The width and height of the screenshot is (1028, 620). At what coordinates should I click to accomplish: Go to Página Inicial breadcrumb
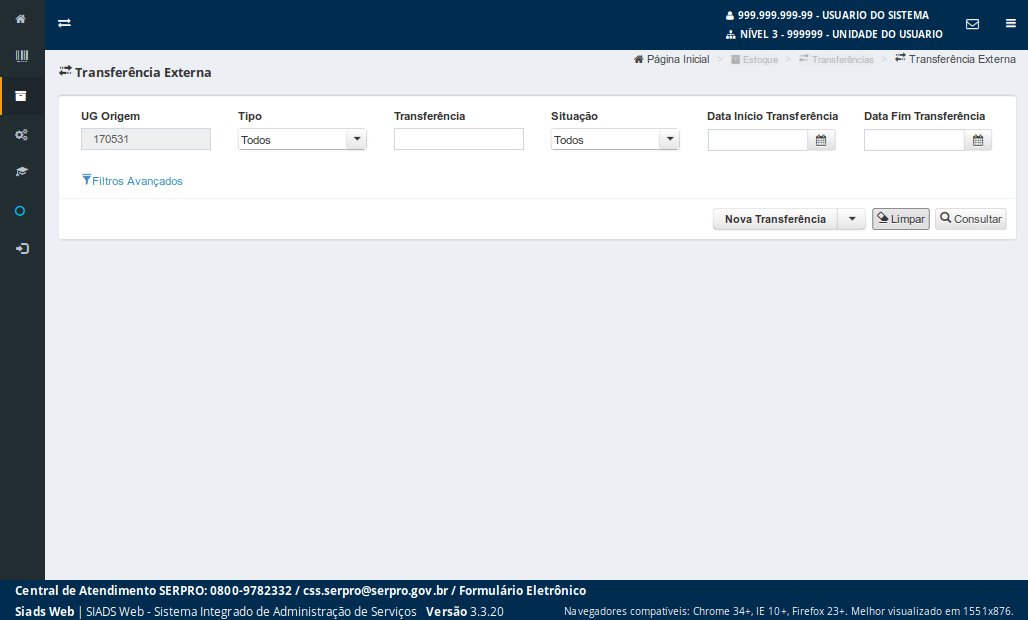pos(671,60)
